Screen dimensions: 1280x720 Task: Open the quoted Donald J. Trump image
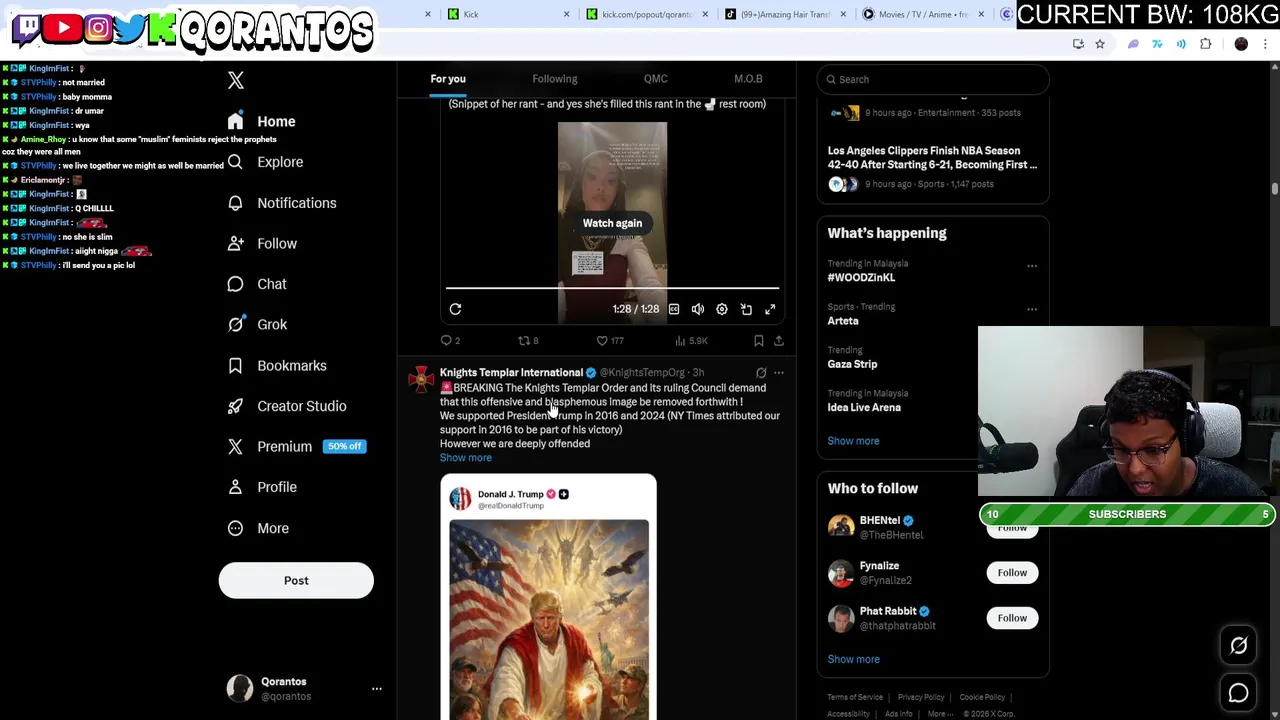coord(549,618)
